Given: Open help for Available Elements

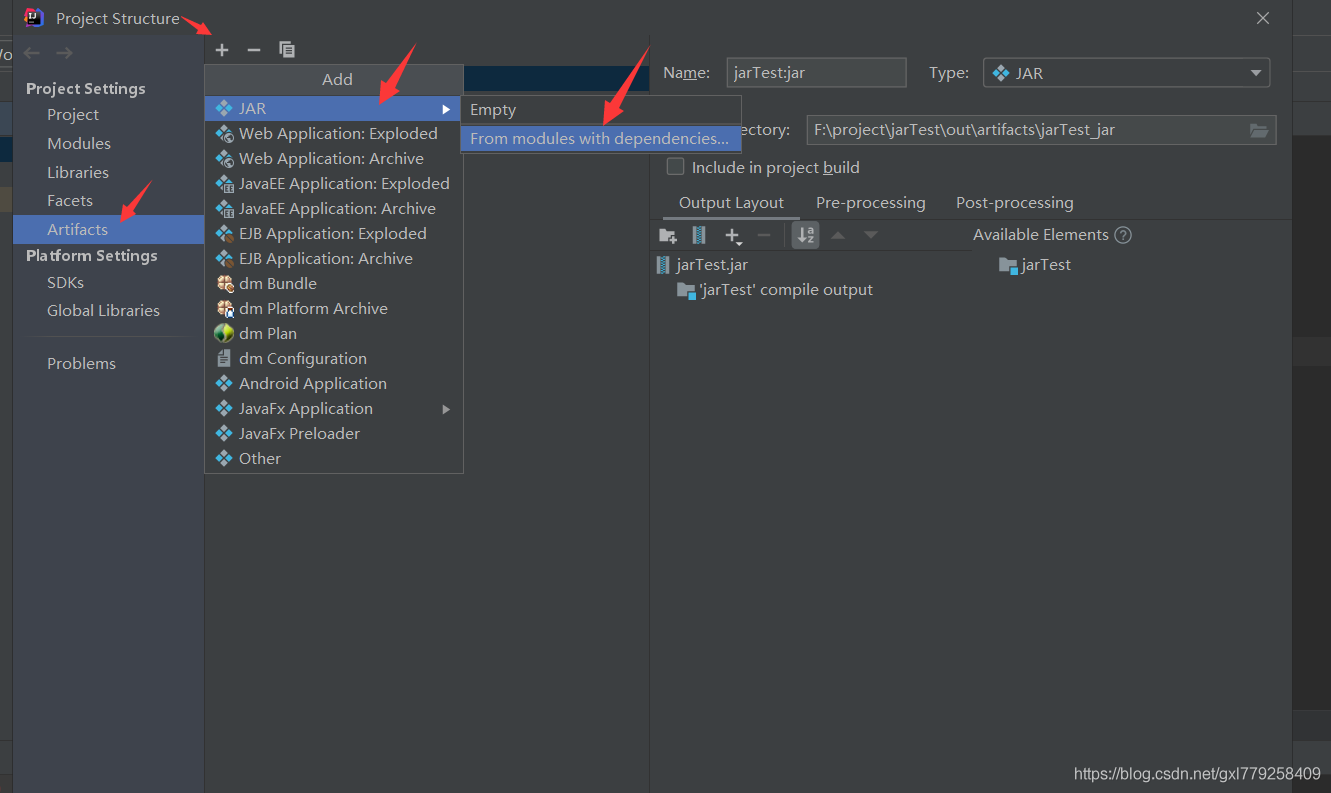Looking at the screenshot, I should (x=1123, y=235).
